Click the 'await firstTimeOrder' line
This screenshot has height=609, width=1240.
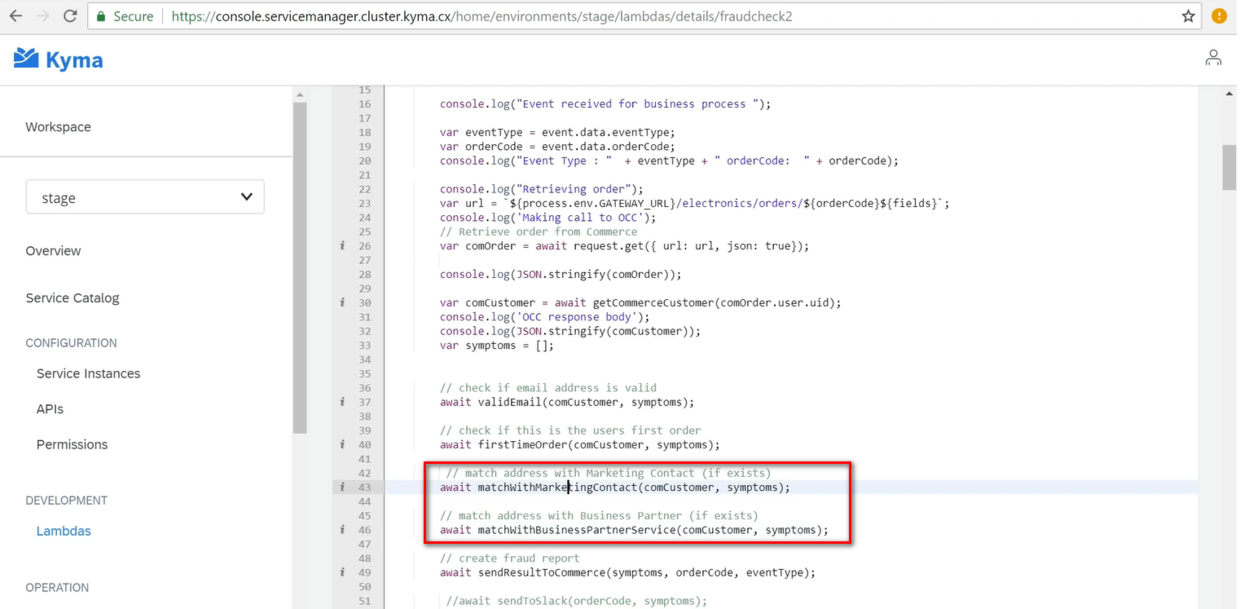(x=579, y=445)
